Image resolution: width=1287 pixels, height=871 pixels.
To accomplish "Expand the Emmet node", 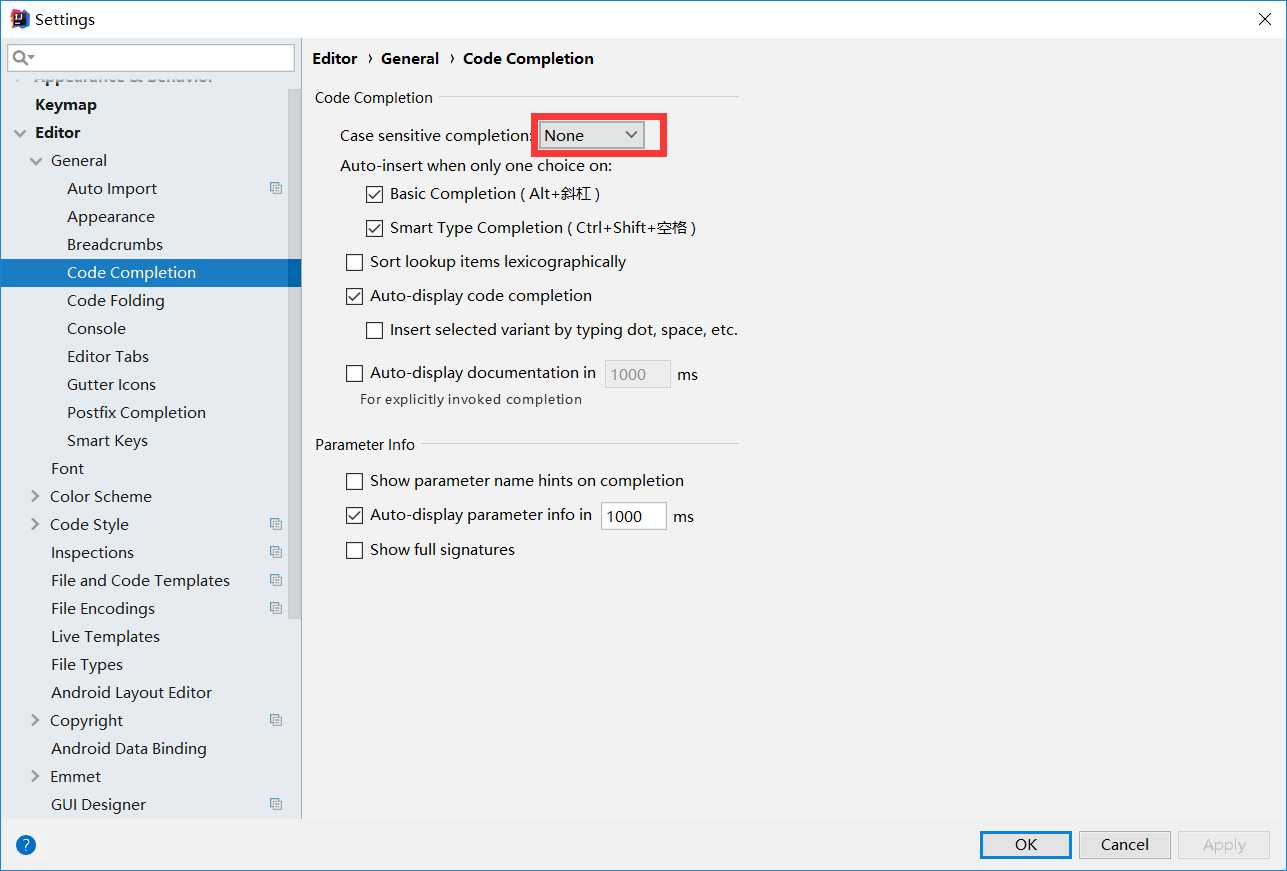I will coord(36,776).
